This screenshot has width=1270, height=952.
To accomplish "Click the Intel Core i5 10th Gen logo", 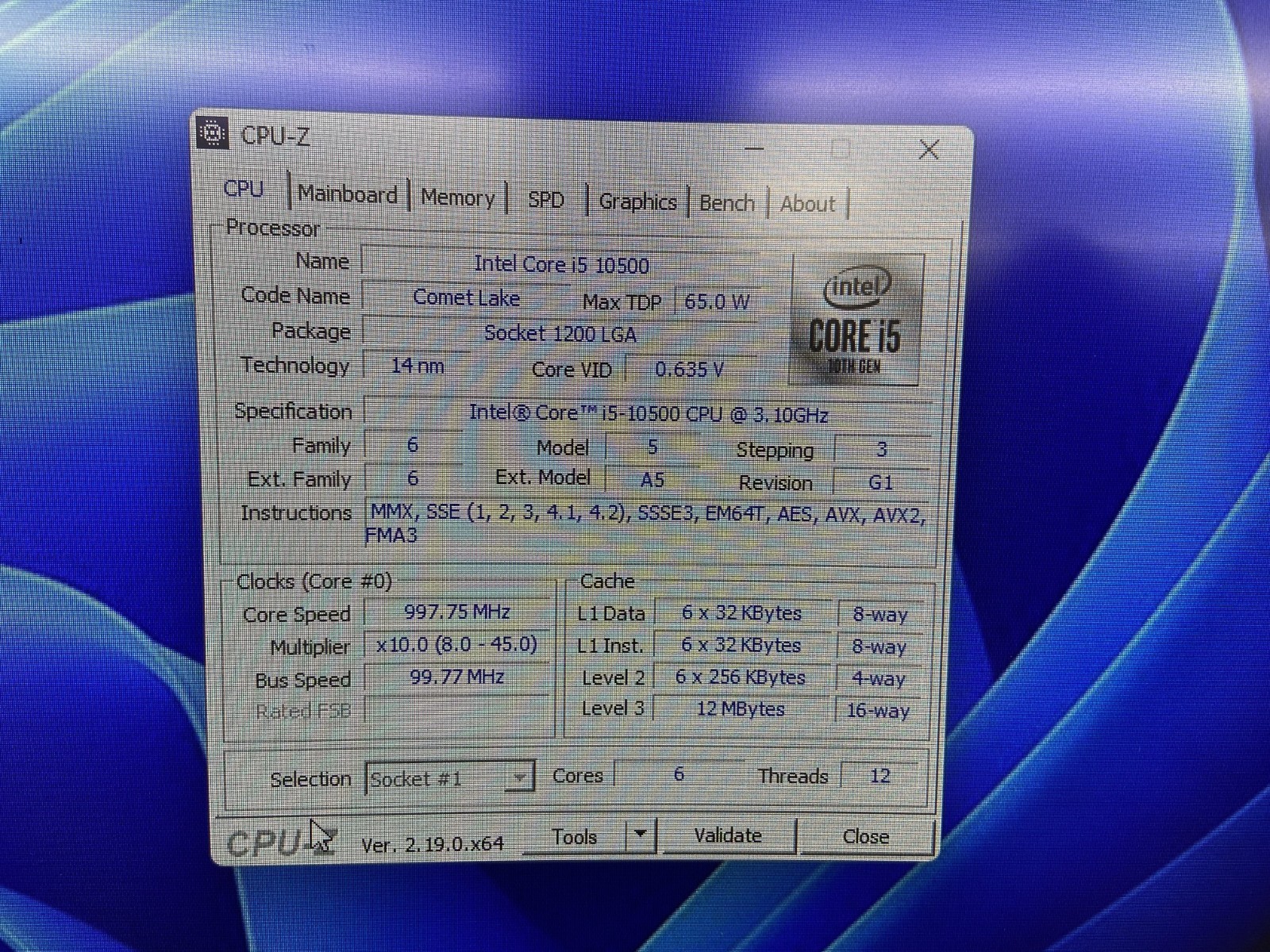I will (x=856, y=320).
